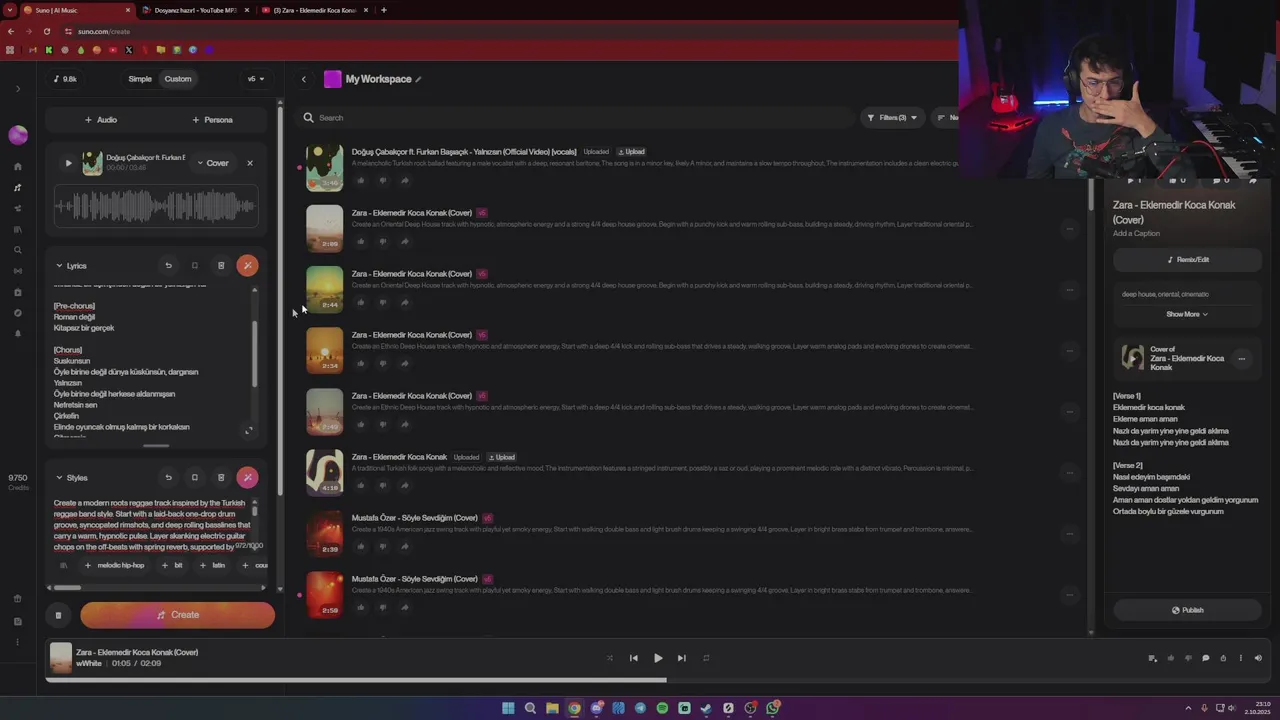Open the queue icon in the player
Image resolution: width=1280 pixels, height=720 pixels.
point(1152,658)
